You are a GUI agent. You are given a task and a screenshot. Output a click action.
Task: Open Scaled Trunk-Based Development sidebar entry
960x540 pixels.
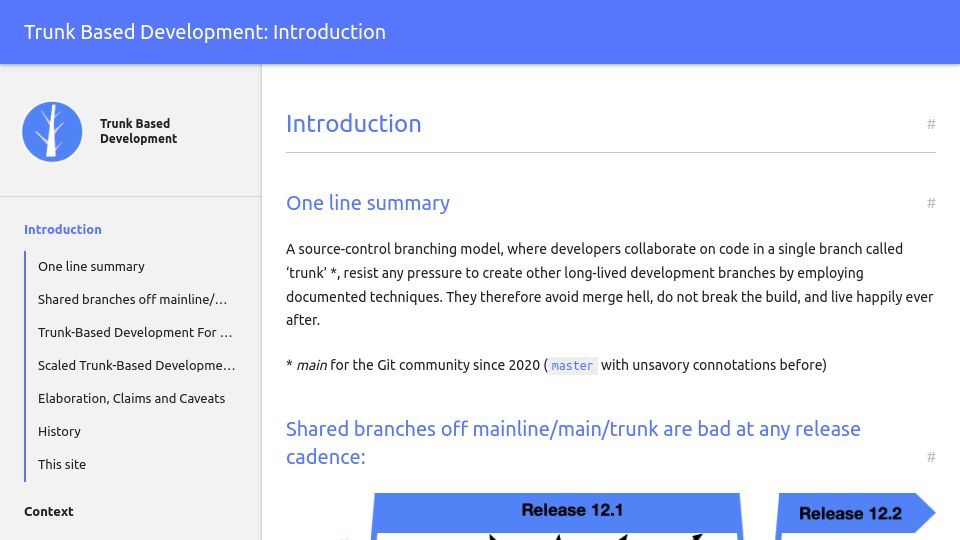137,366
